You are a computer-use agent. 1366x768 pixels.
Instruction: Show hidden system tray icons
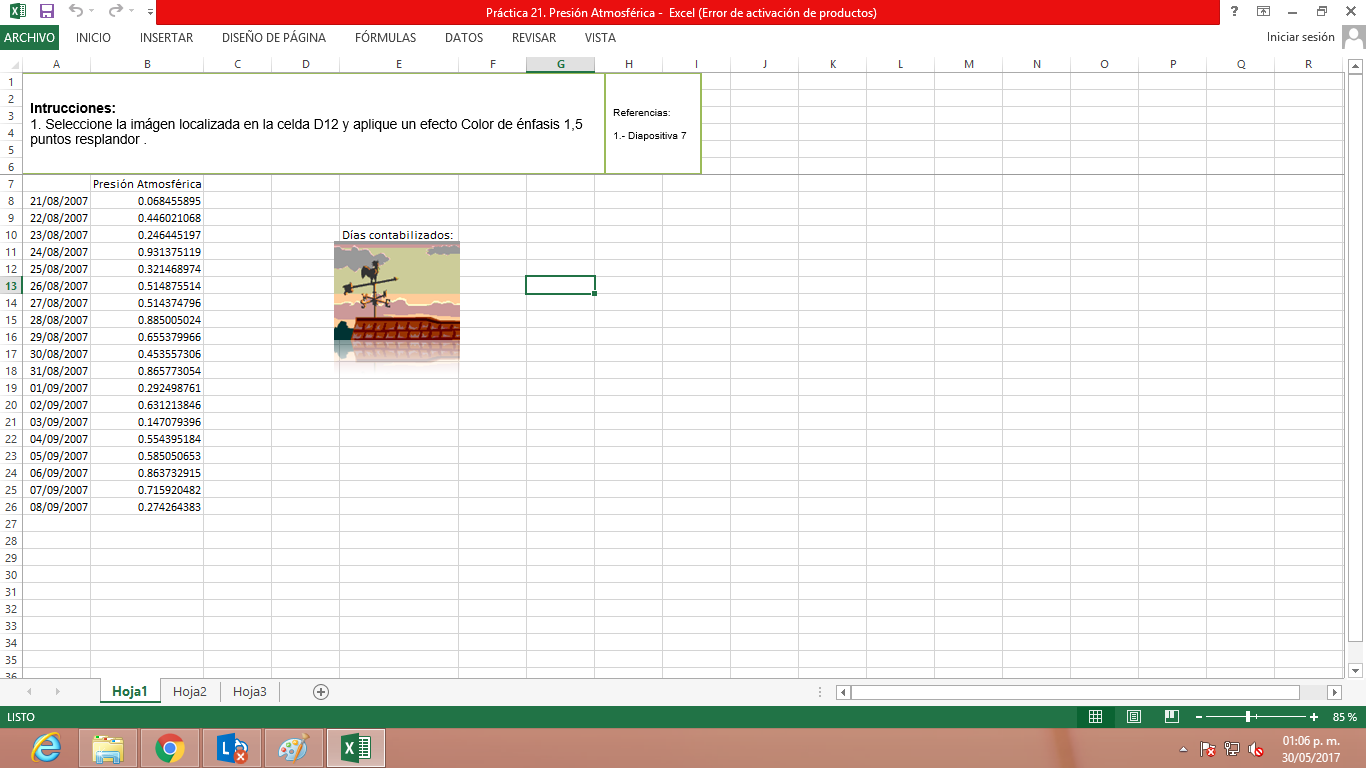(x=1184, y=748)
